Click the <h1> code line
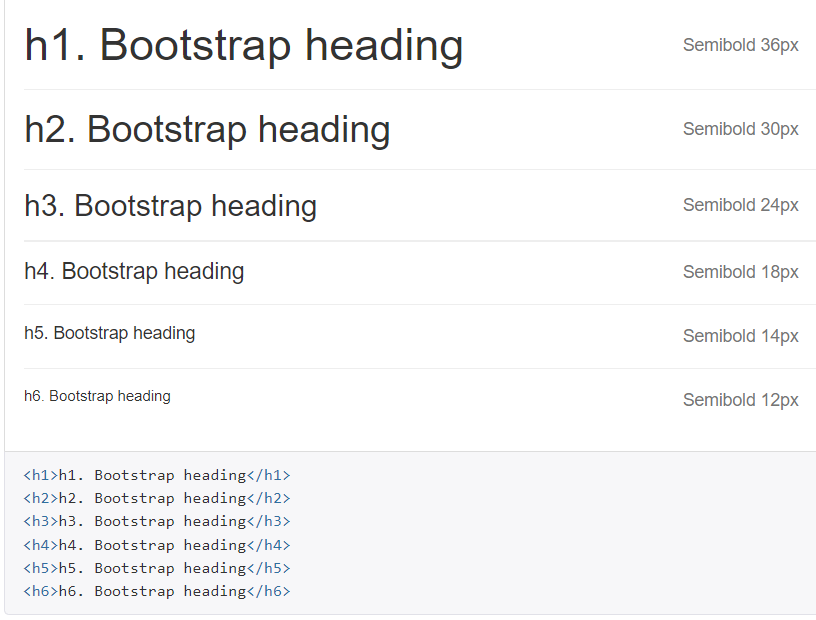Screen dimensions: 816x620 pyautogui.click(x=157, y=475)
